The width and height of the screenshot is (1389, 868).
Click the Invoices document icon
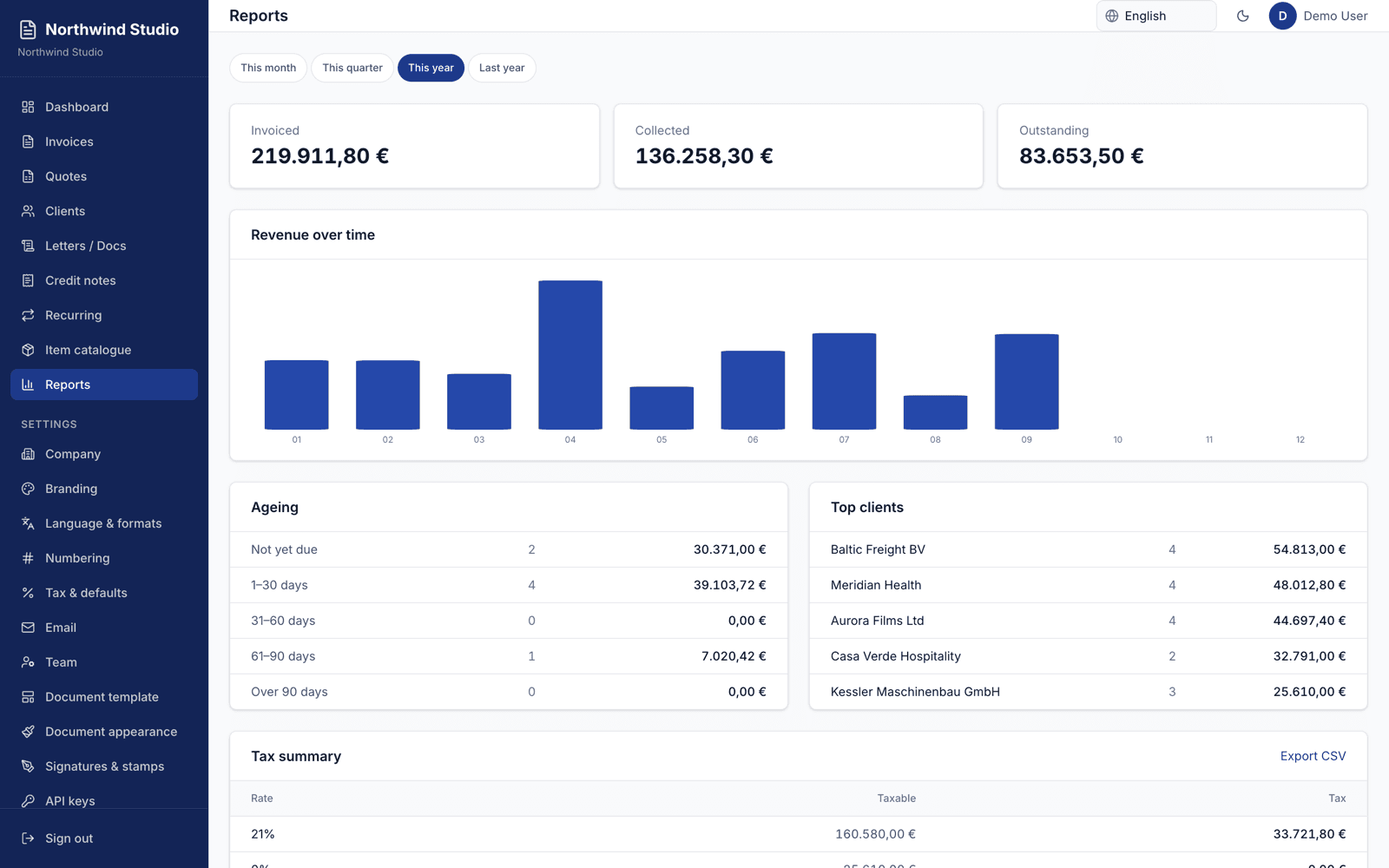[28, 141]
